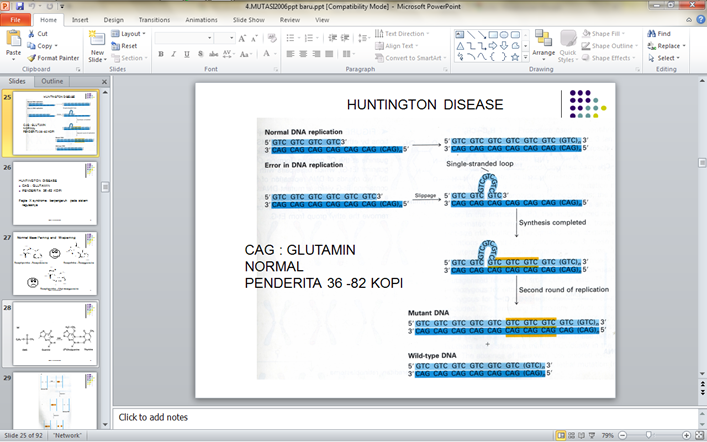Switch to Normal view in status bar

tap(561, 435)
